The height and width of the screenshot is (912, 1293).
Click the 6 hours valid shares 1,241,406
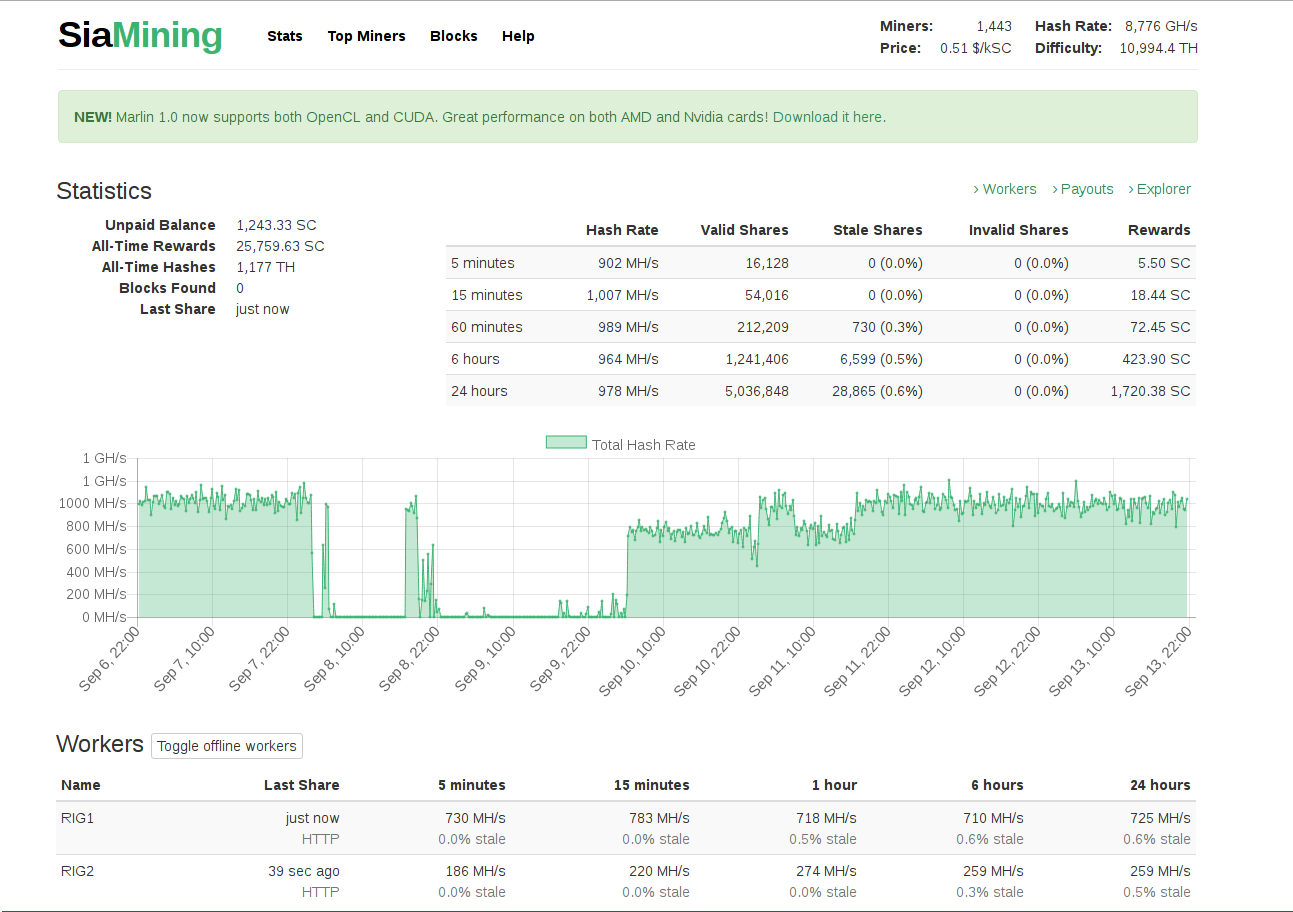pyautogui.click(x=756, y=359)
